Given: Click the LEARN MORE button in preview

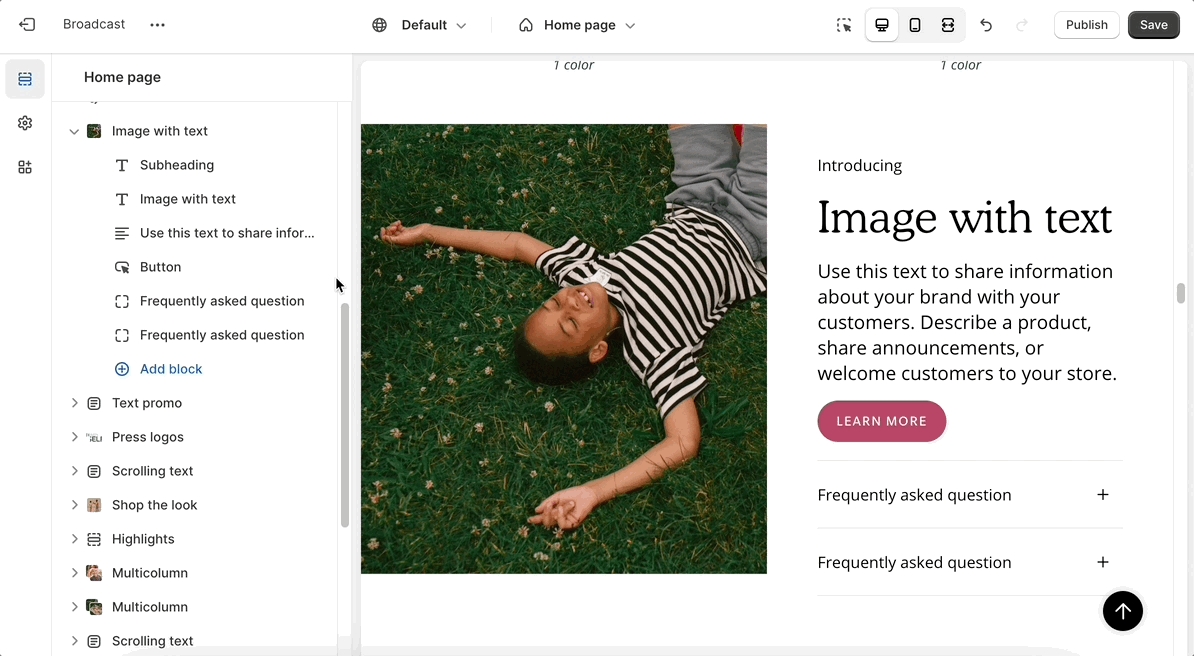Looking at the screenshot, I should 881,421.
